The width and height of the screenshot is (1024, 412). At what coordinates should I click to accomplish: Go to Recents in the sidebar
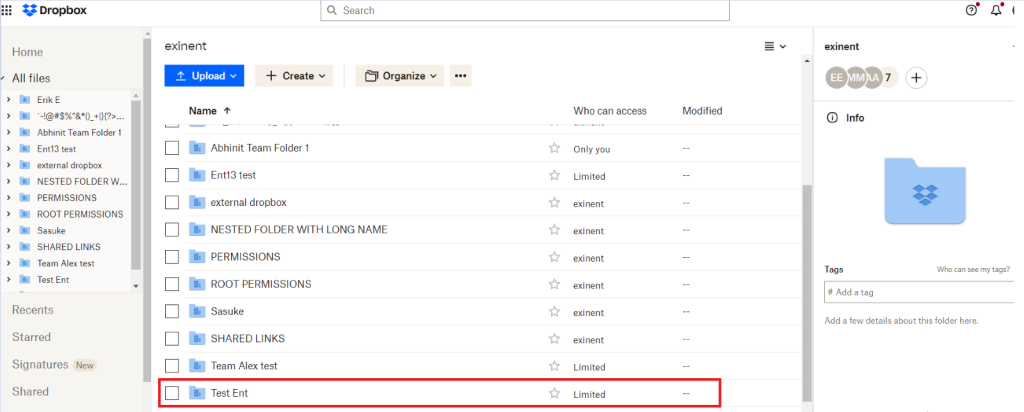pos(32,310)
